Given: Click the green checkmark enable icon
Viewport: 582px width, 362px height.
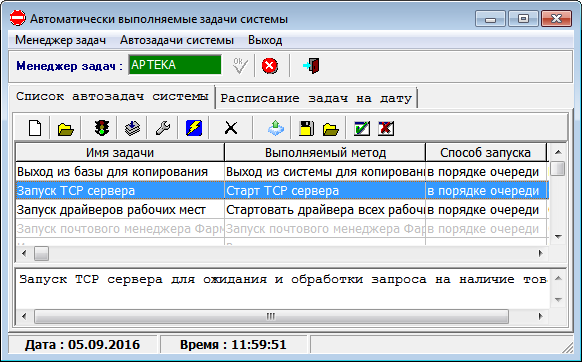Looking at the screenshot, I should point(362,128).
